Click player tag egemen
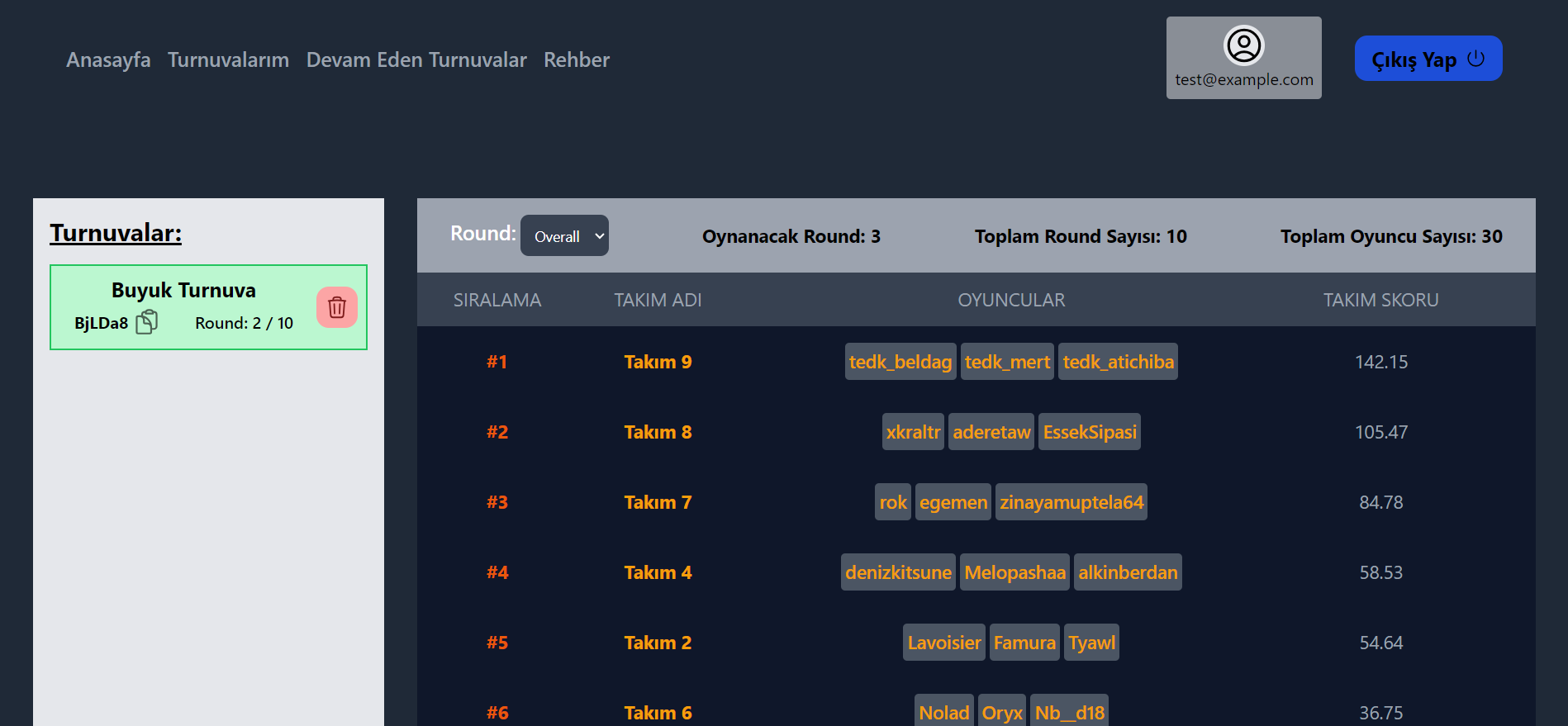 click(953, 502)
